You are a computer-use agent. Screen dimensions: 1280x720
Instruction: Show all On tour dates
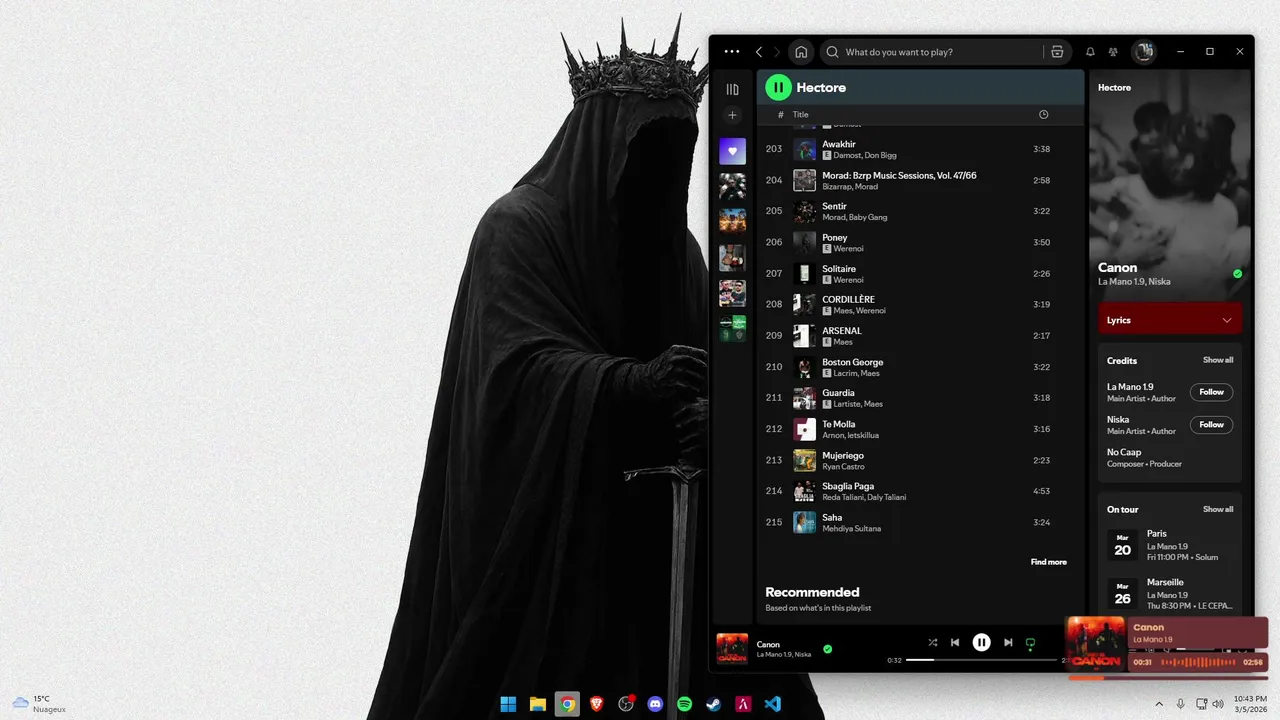click(1217, 509)
